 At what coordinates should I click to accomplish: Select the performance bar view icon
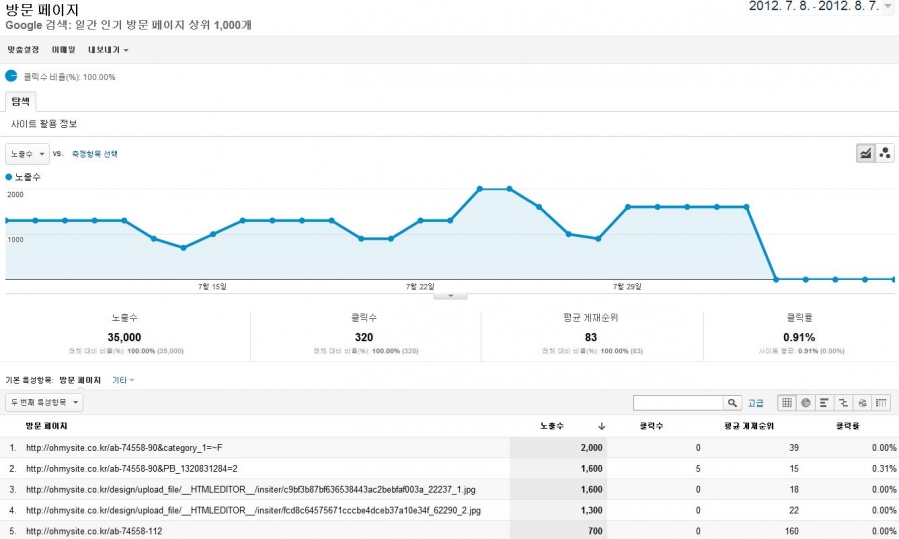(825, 403)
